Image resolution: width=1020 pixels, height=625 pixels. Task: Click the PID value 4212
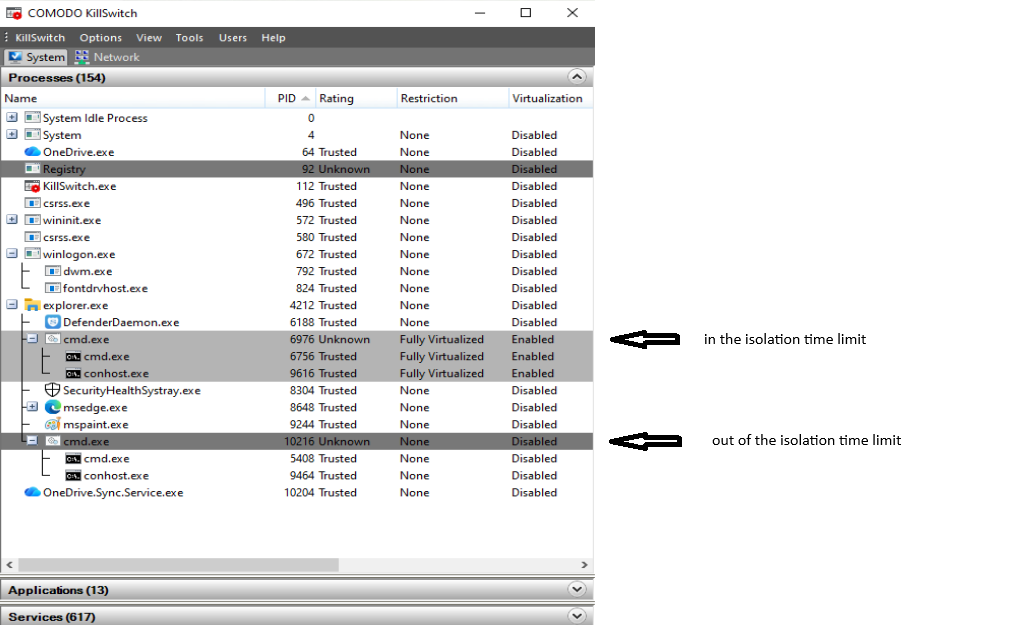(x=302, y=305)
